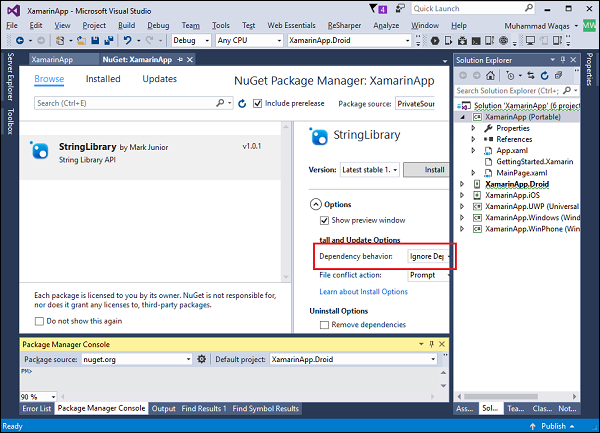600x433 pixels.
Task: Close the NuGet: XamarinApp tab
Action: pos(190,60)
